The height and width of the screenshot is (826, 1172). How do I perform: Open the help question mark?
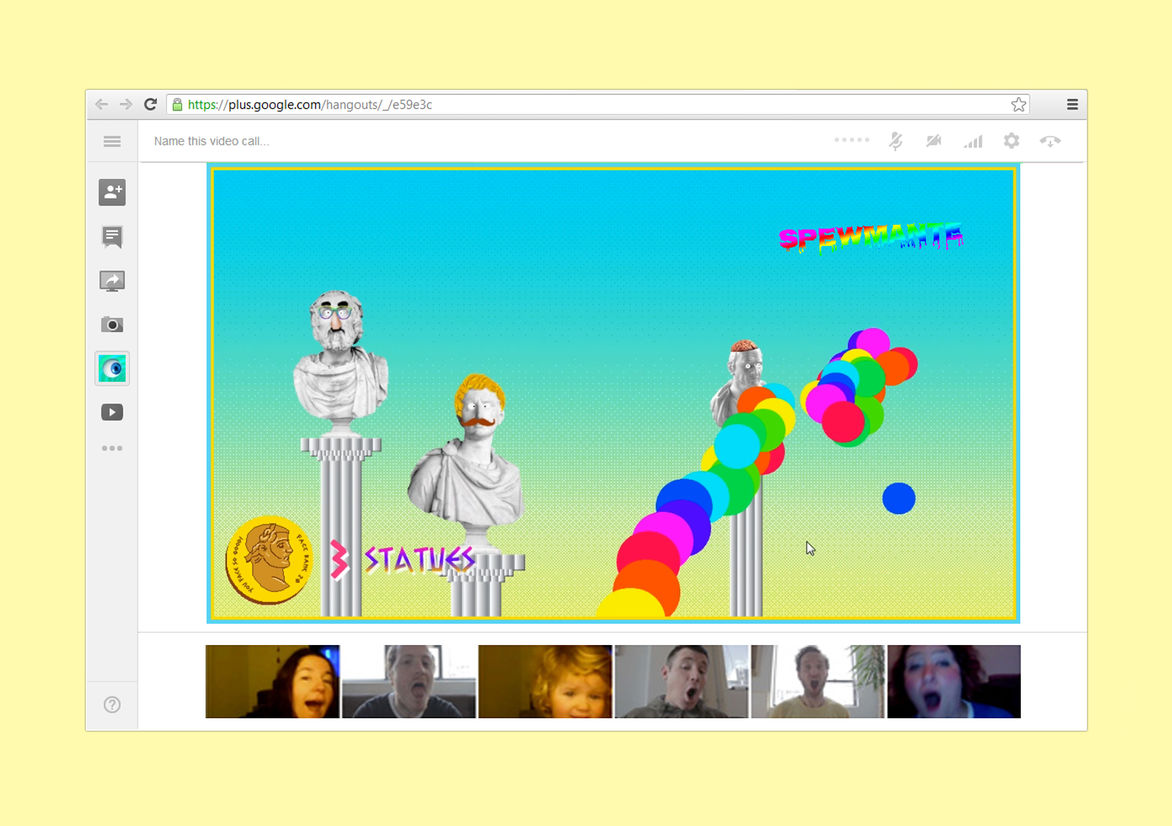[112, 705]
